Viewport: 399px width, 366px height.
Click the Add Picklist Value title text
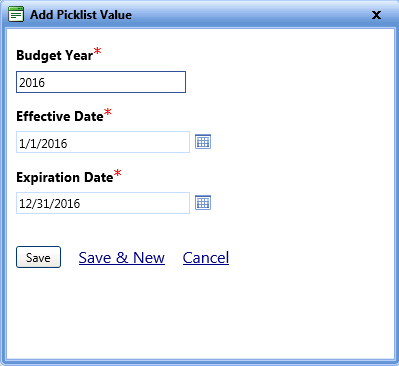(81, 15)
